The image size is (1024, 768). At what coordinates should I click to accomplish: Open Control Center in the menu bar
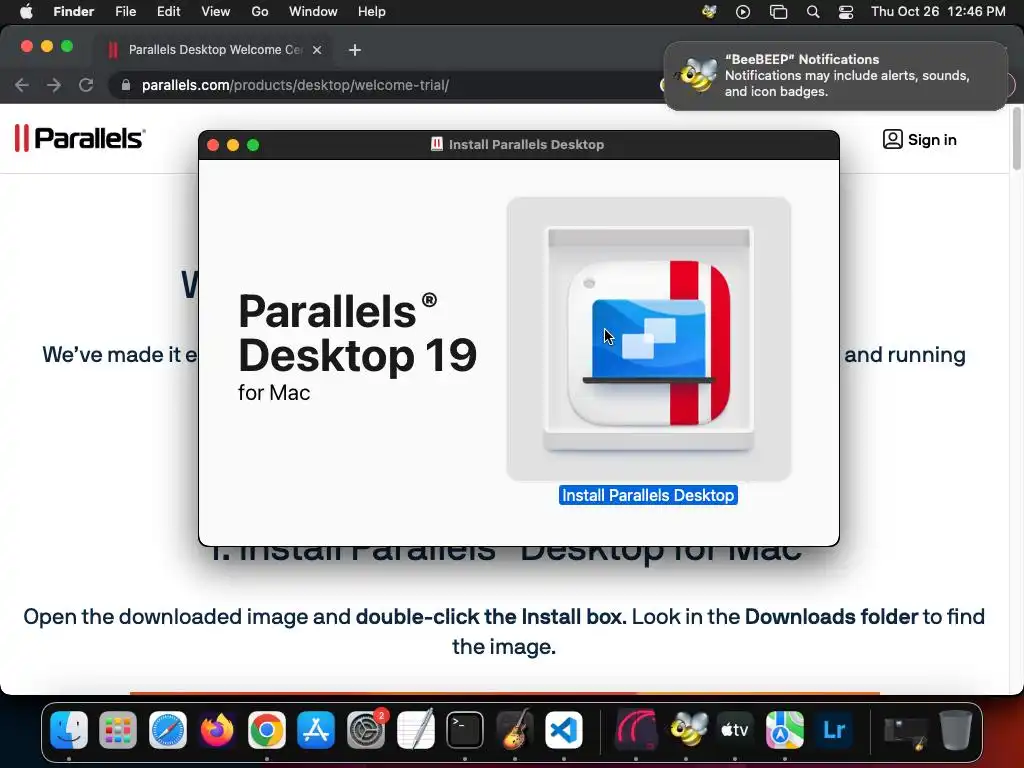tap(846, 12)
